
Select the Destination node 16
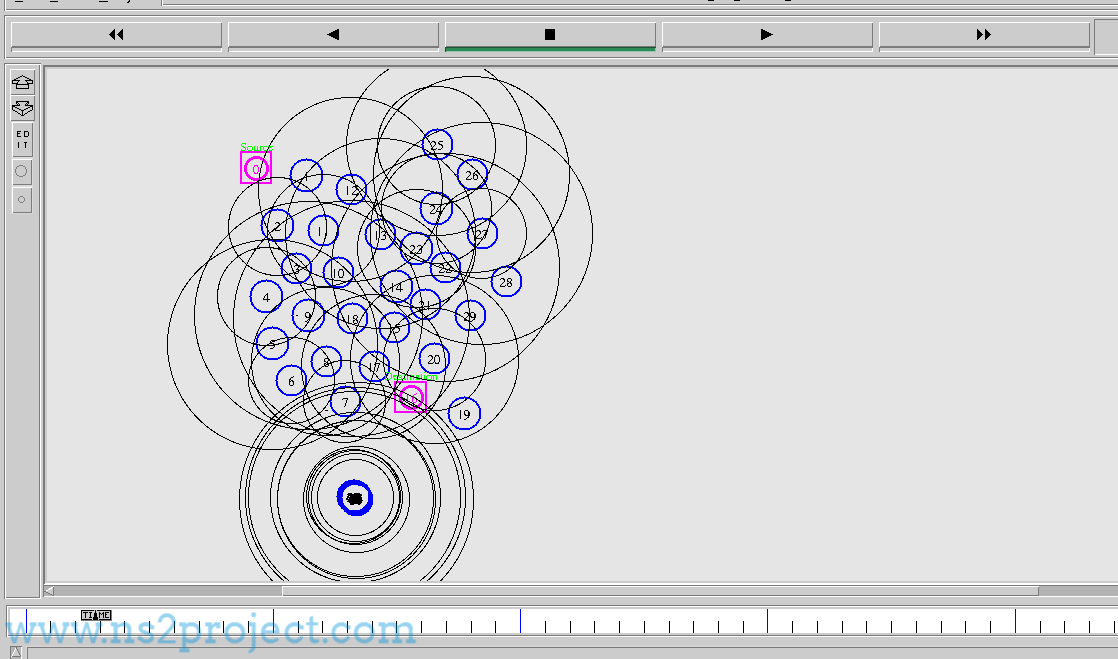point(411,397)
